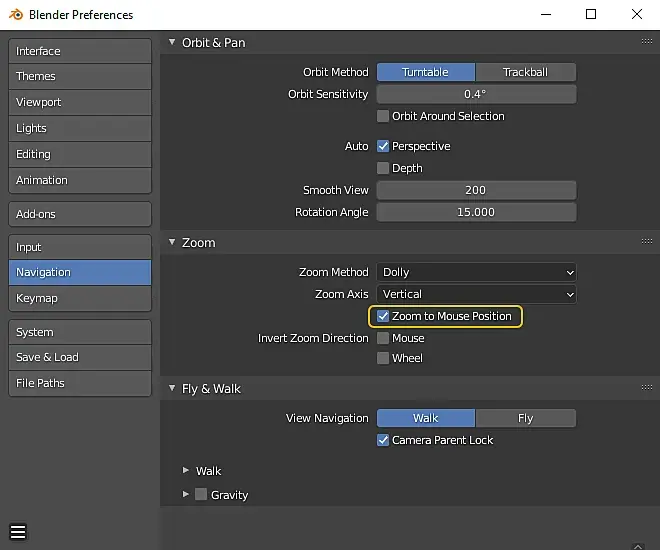Click the Zoom panel drag handle dots
The width and height of the screenshot is (660, 550).
point(647,242)
